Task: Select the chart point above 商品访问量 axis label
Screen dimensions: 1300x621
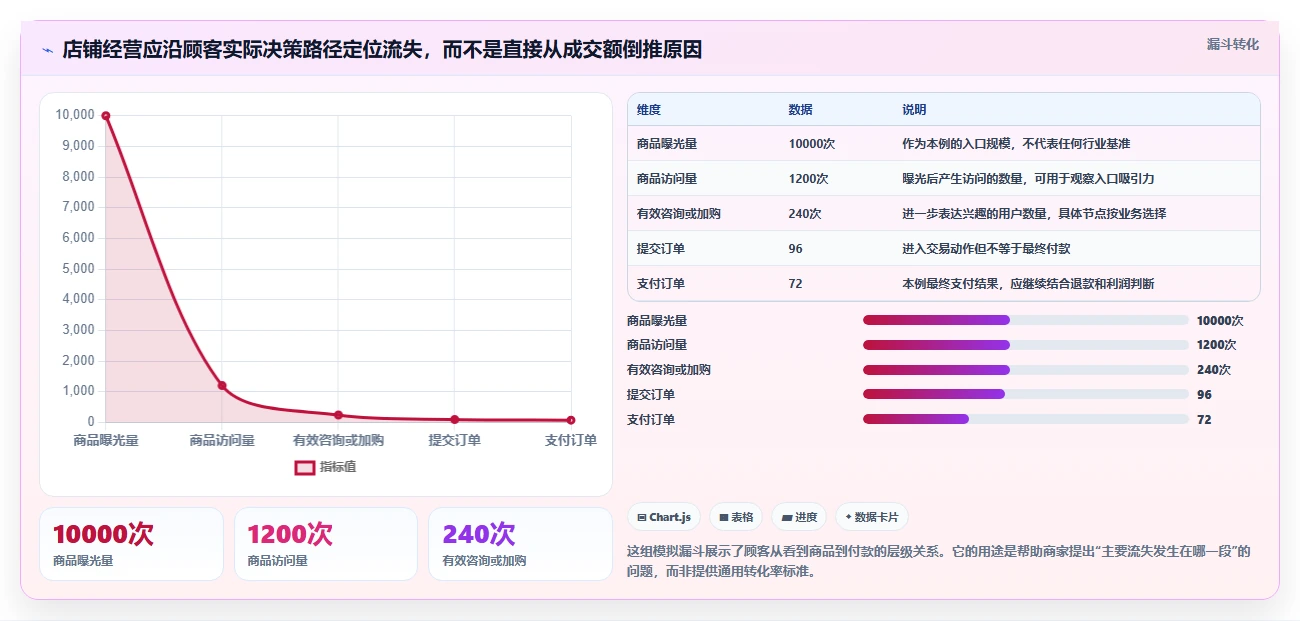Action: coord(222,385)
